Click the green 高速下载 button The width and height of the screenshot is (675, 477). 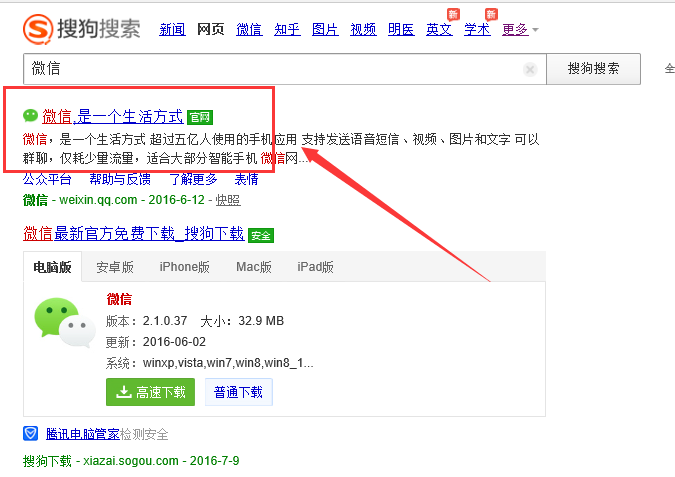click(150, 392)
